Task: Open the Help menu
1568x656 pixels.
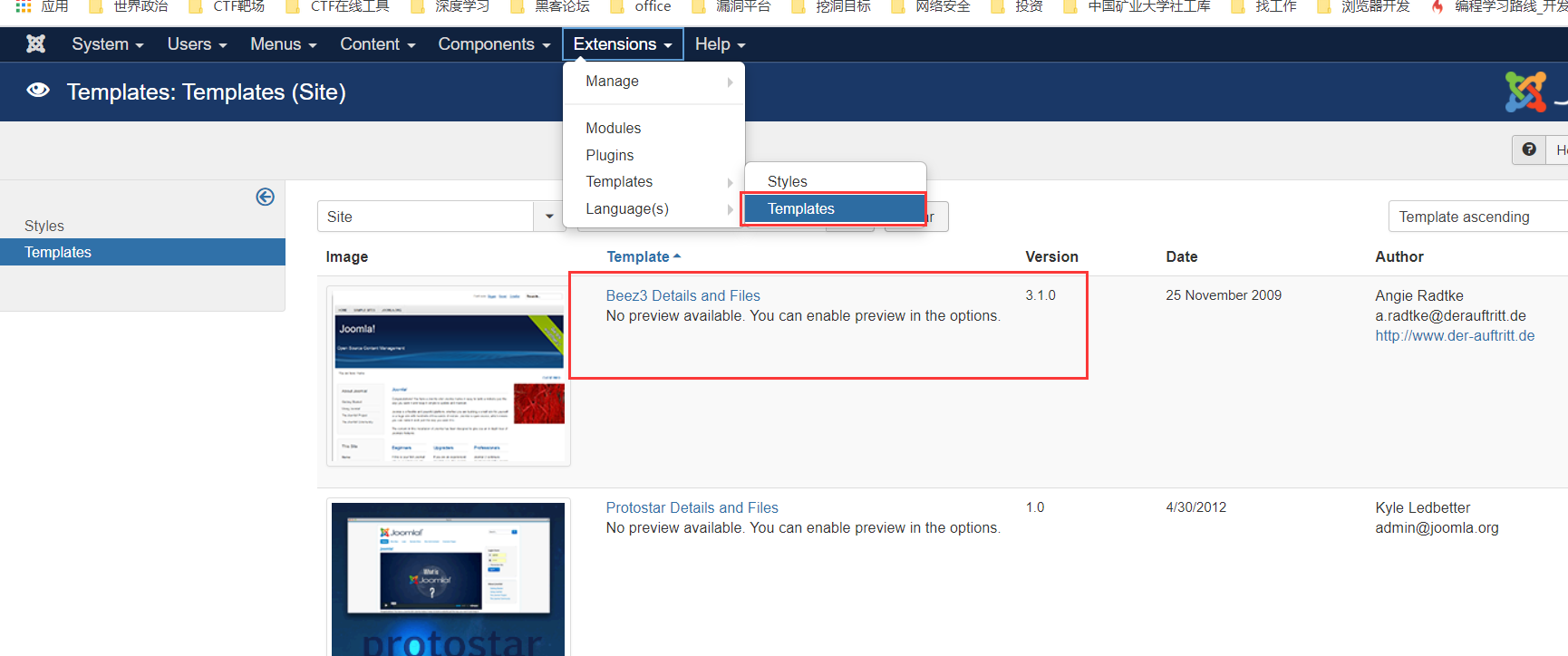Action: [x=720, y=44]
